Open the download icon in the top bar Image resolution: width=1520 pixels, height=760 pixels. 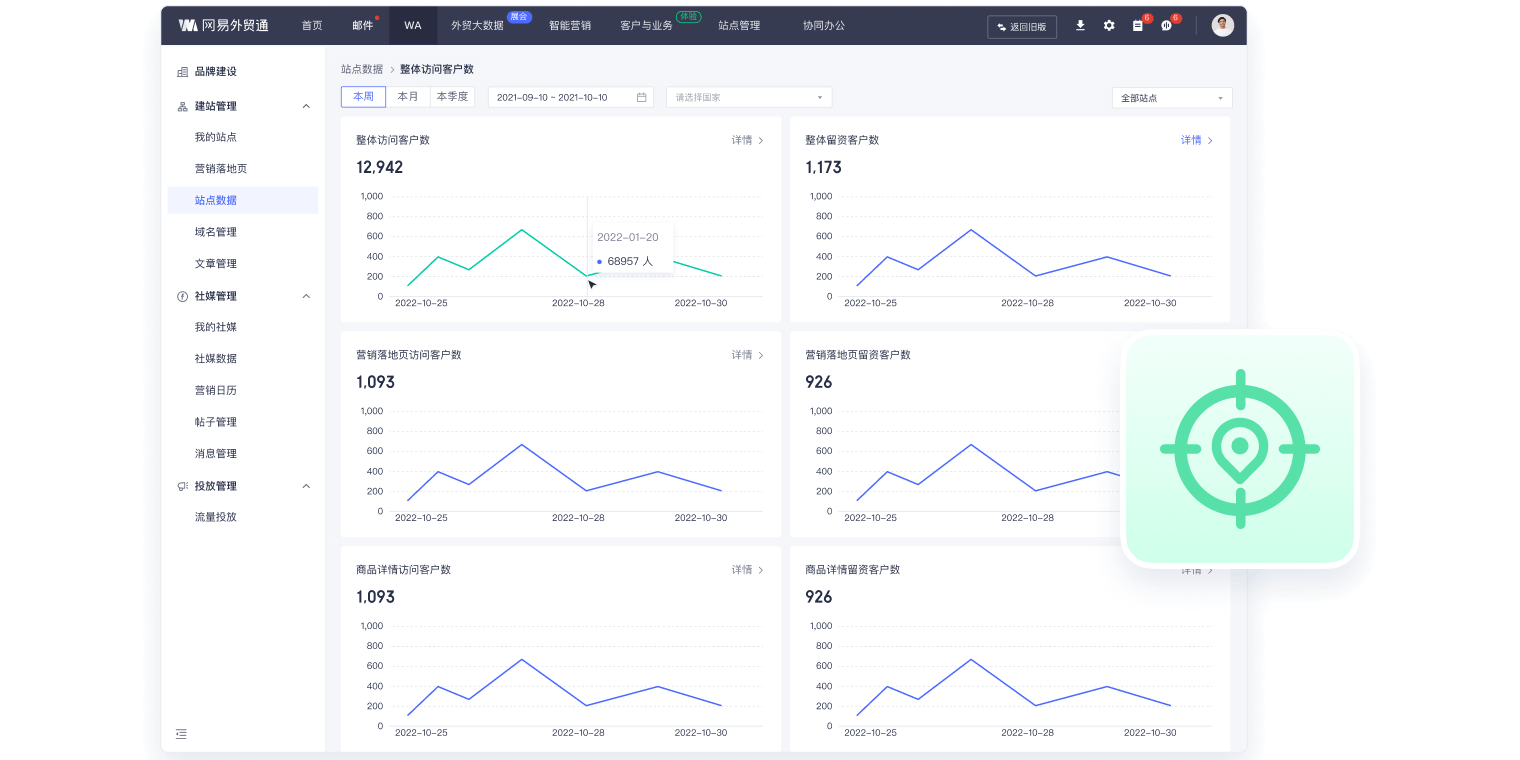[x=1081, y=26]
